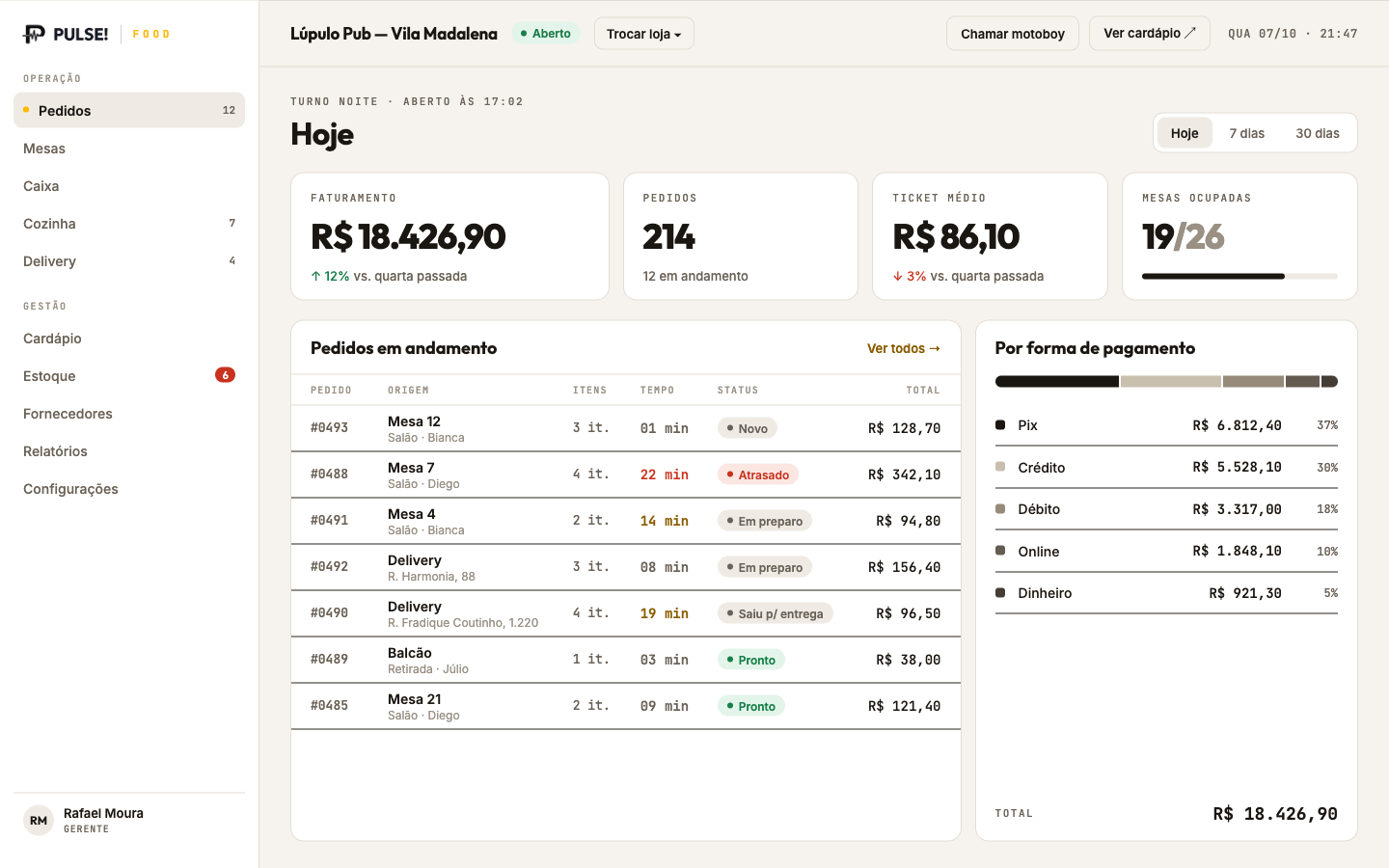Image resolution: width=1389 pixels, height=868 pixels.
Task: Switch to 7 dias period
Action: (x=1246, y=133)
